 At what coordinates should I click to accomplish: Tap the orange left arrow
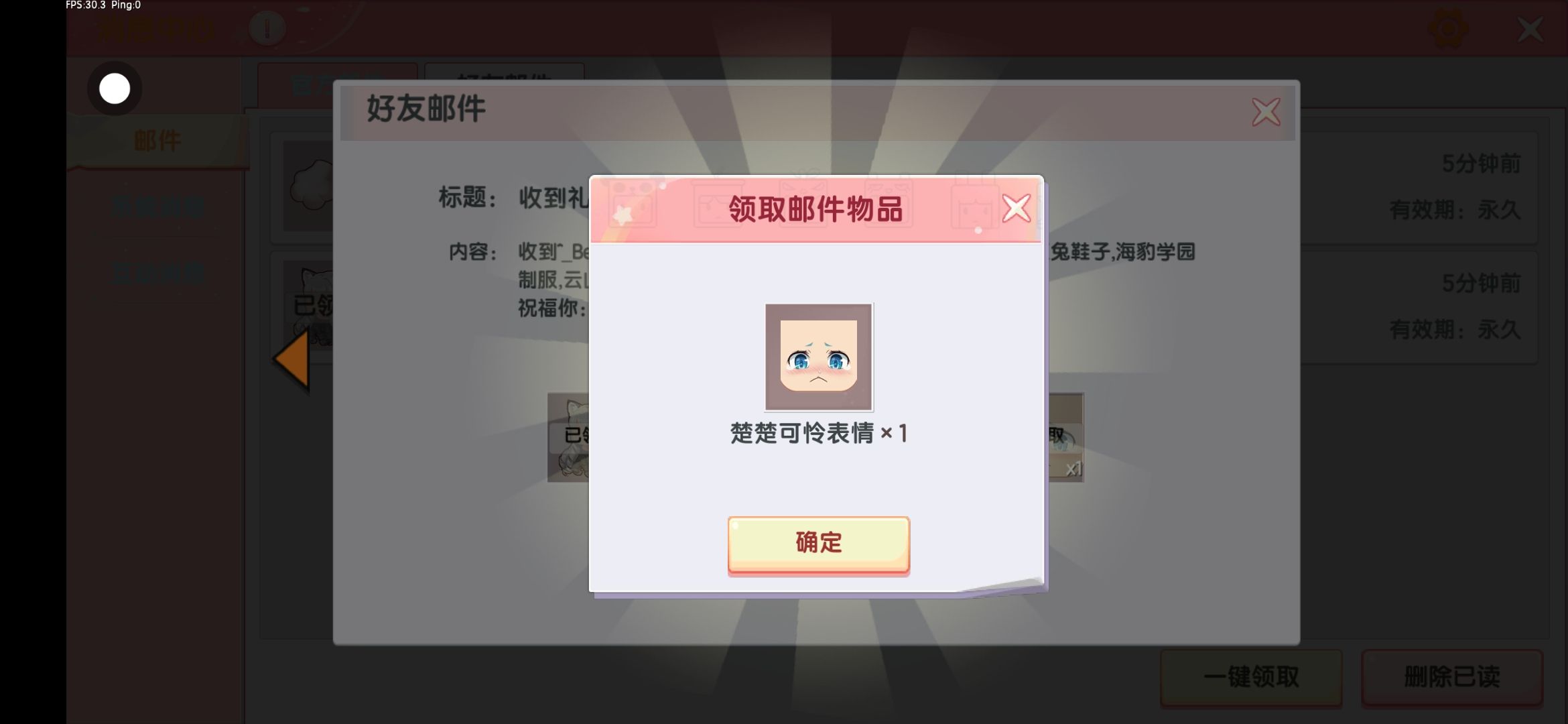click(x=292, y=359)
